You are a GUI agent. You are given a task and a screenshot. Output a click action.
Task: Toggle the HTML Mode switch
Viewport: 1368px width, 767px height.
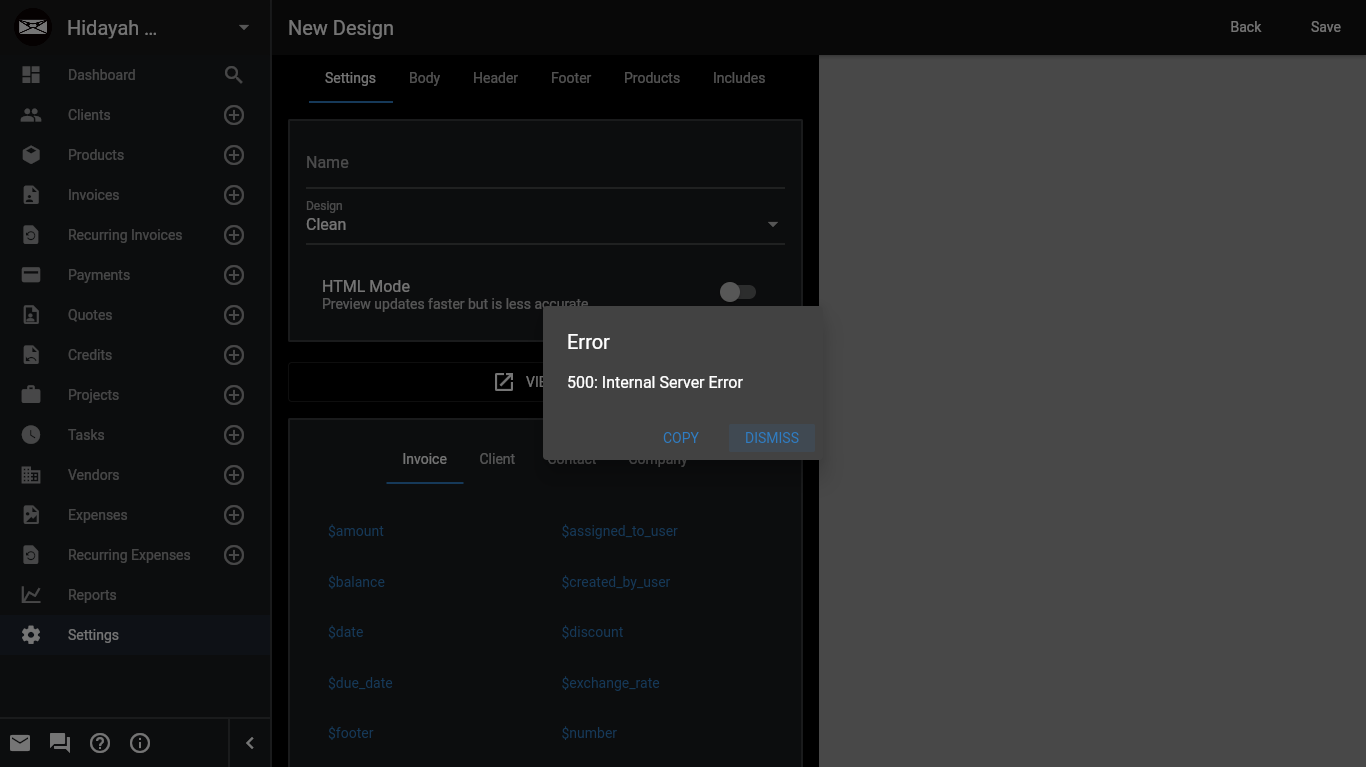click(x=738, y=292)
